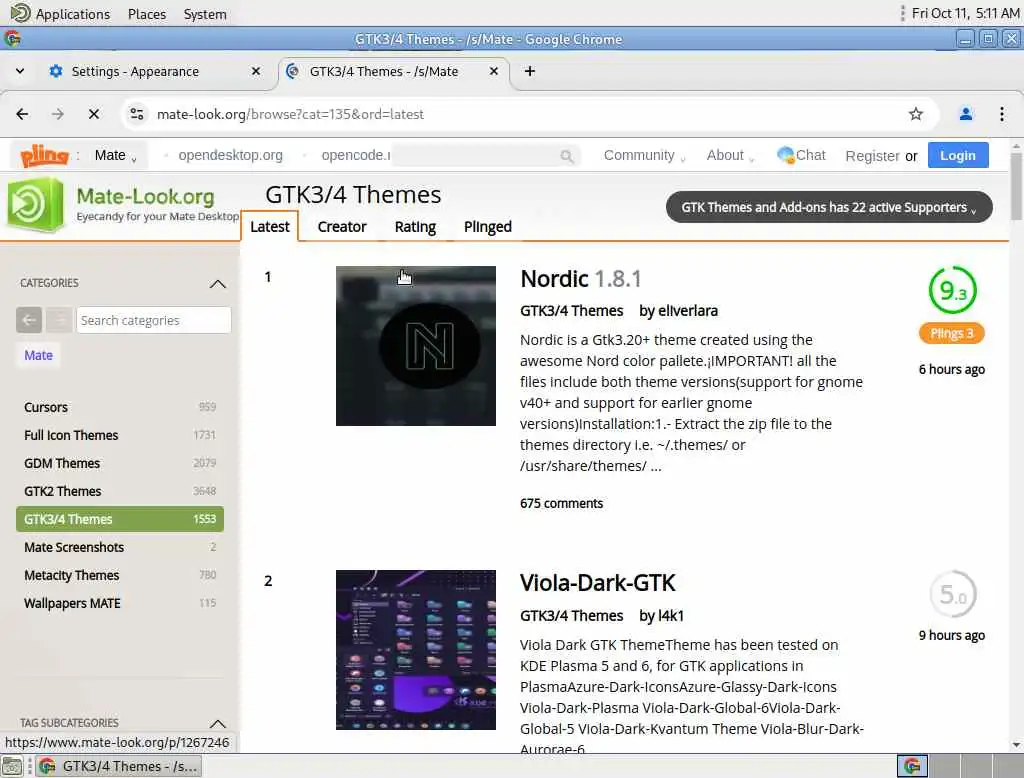Open the Nordic 1.8.1 title link
Screen dimensions: 1024x778
(x=581, y=279)
